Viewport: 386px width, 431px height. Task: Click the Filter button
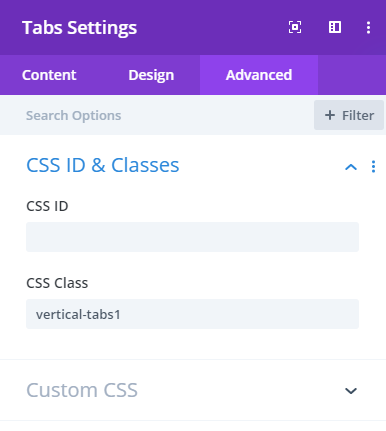(349, 115)
